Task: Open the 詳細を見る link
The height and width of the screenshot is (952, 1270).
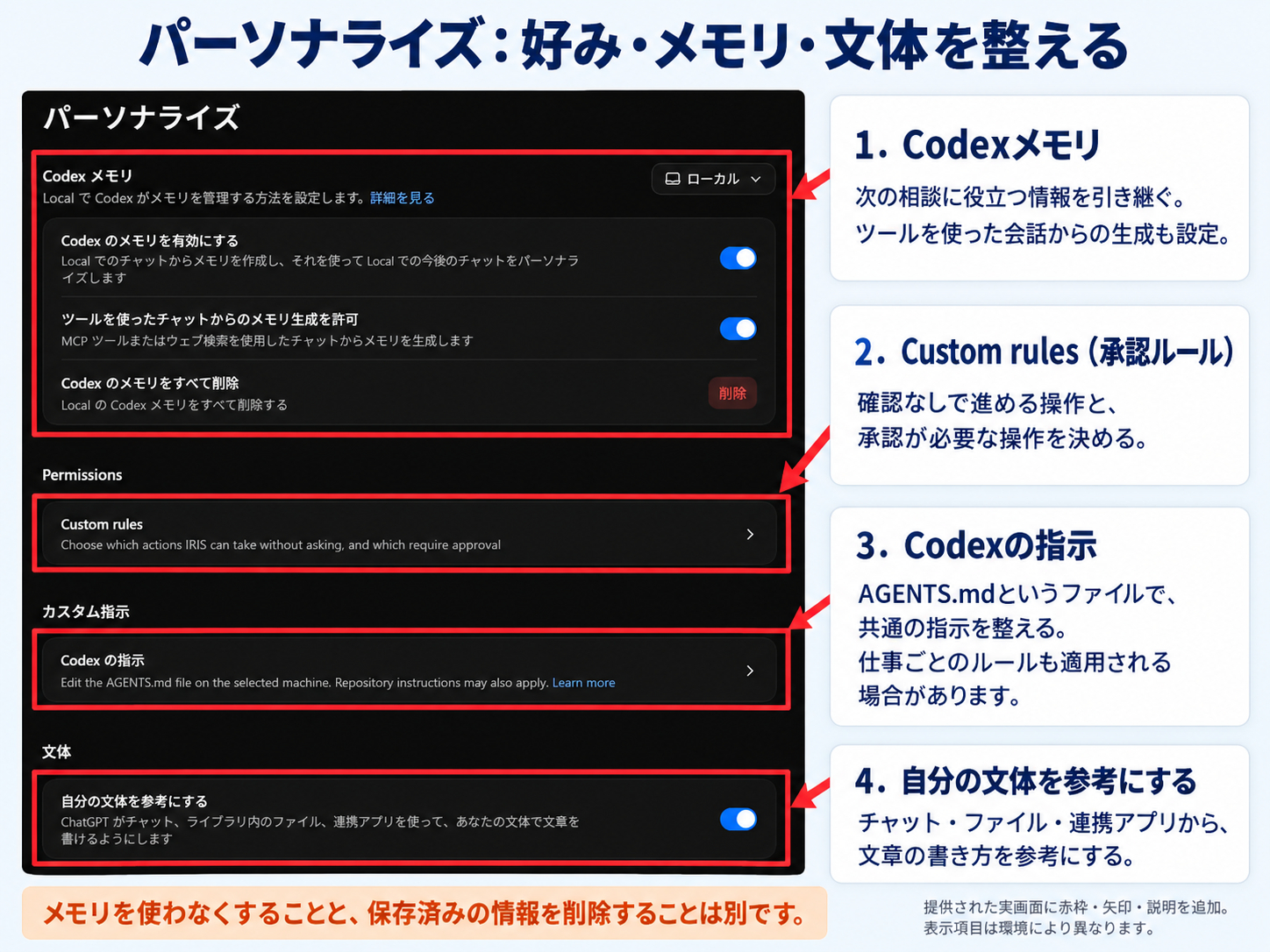Action: (403, 198)
